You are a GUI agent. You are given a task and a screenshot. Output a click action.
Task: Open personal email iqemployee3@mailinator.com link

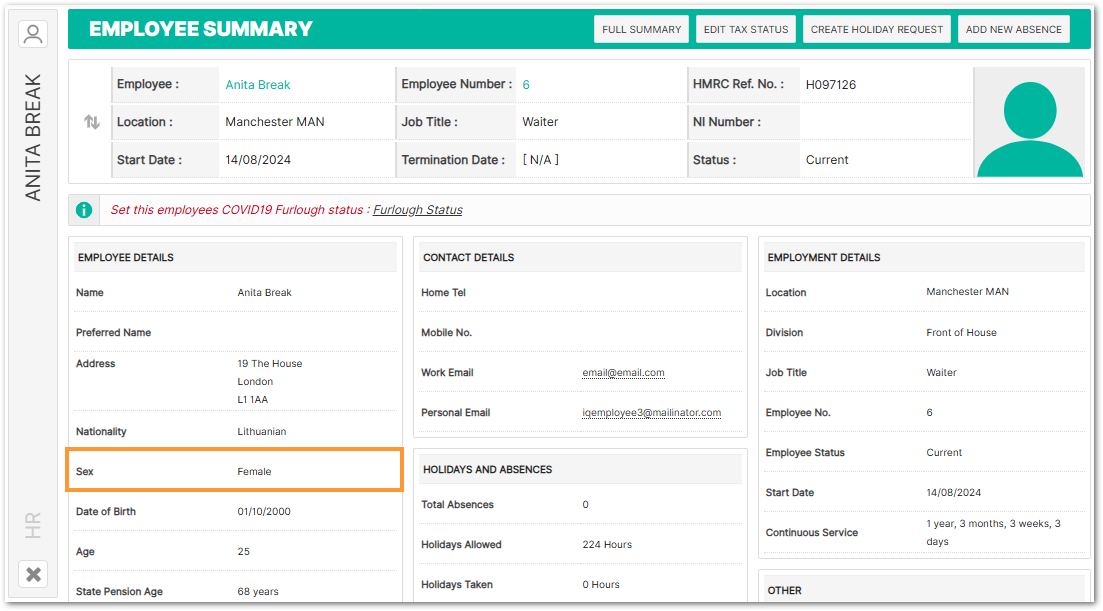tap(651, 413)
